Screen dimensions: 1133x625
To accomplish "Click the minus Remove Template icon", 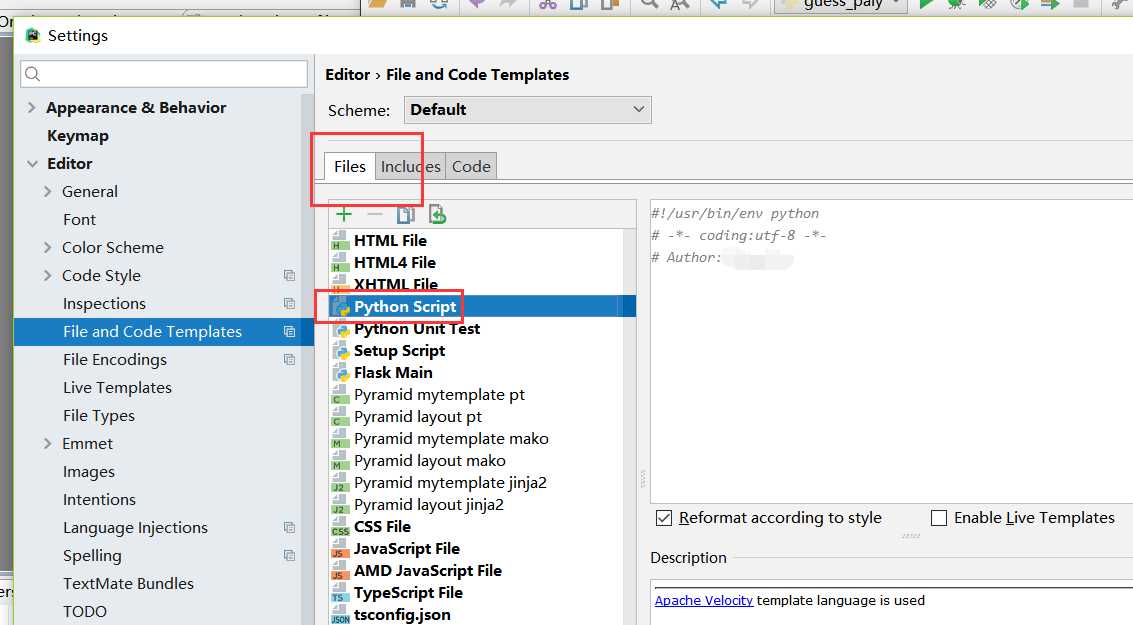I will point(374,215).
